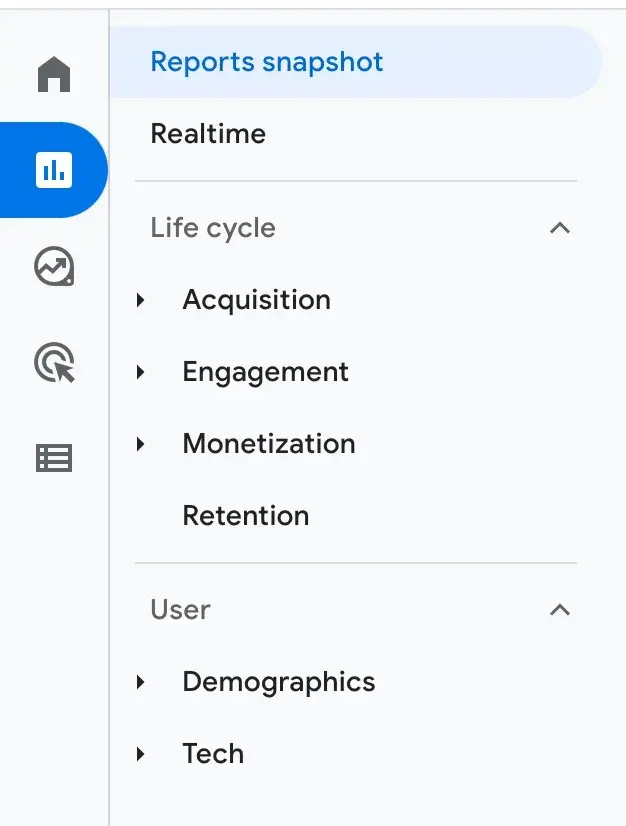Select the Tech label

click(213, 753)
